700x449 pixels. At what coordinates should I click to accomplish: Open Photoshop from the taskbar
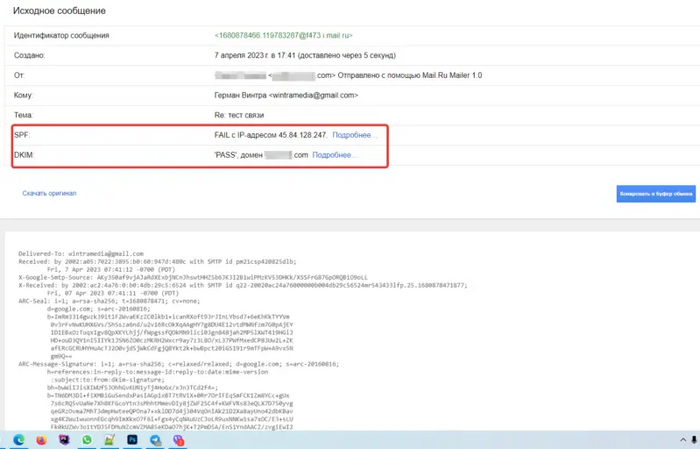pyautogui.click(x=133, y=440)
